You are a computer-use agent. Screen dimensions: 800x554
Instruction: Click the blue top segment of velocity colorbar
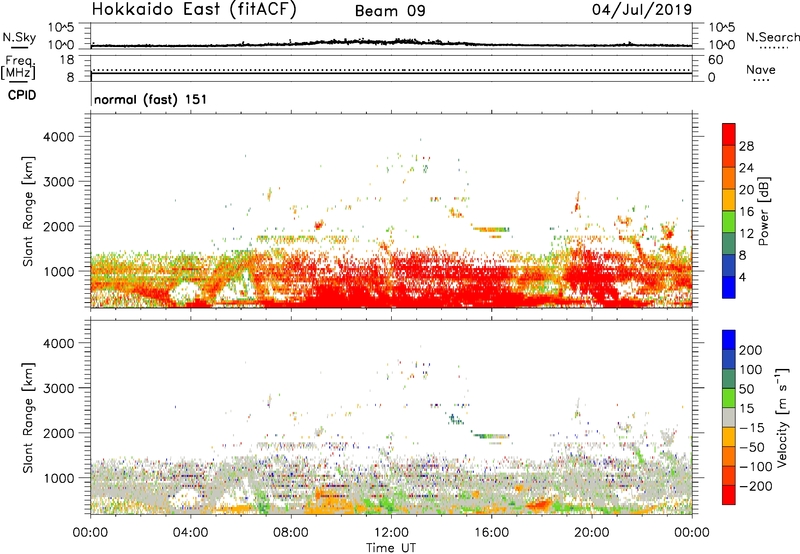point(729,340)
